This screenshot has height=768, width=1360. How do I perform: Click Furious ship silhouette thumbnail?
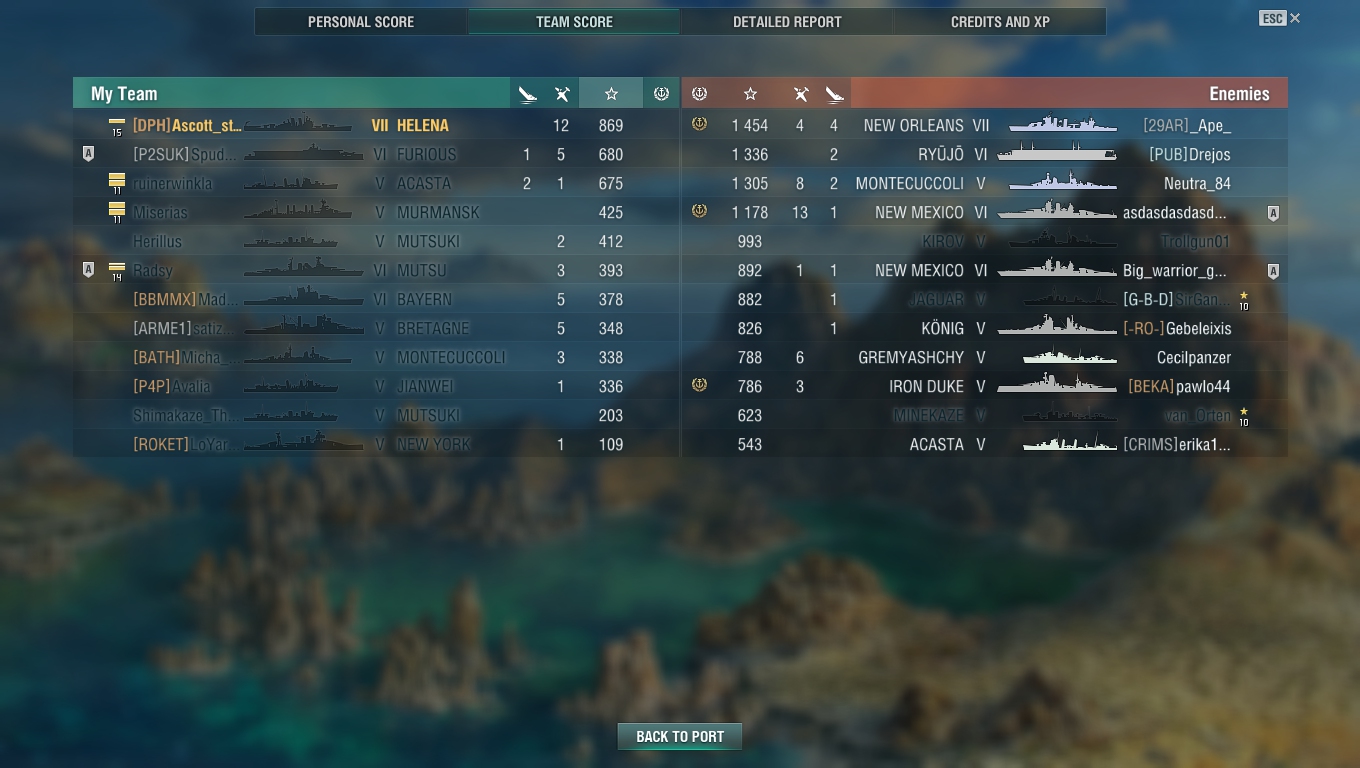303,154
